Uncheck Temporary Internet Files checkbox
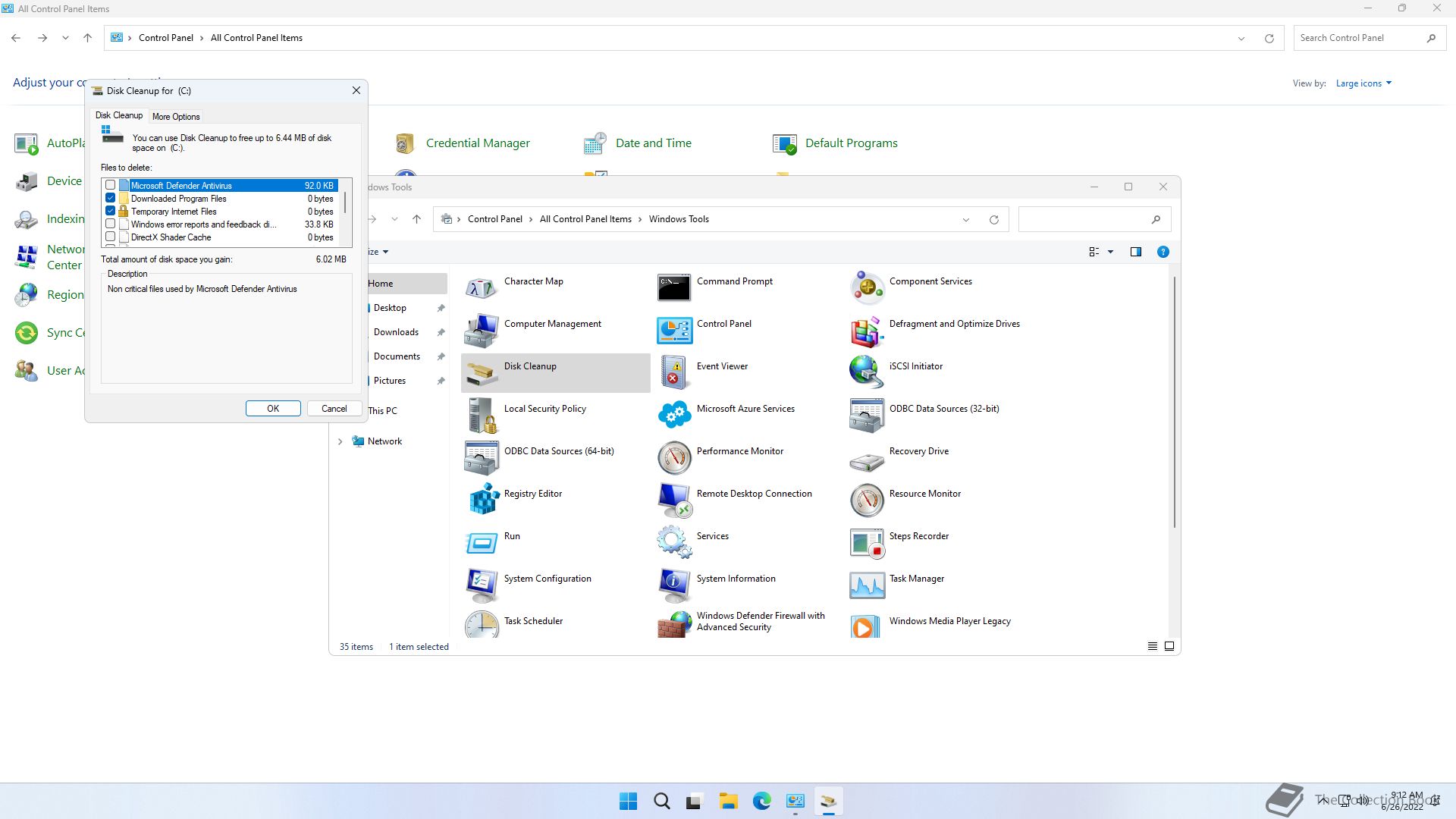 coord(111,211)
